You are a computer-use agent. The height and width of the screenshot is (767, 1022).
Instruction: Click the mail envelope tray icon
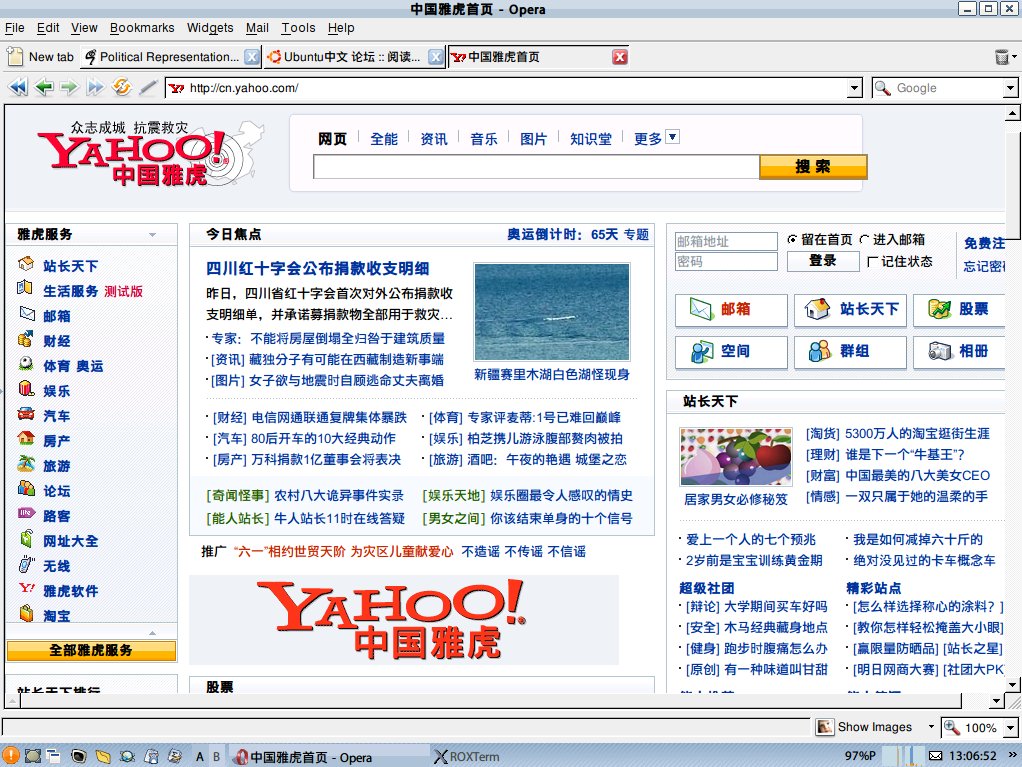tap(935, 756)
